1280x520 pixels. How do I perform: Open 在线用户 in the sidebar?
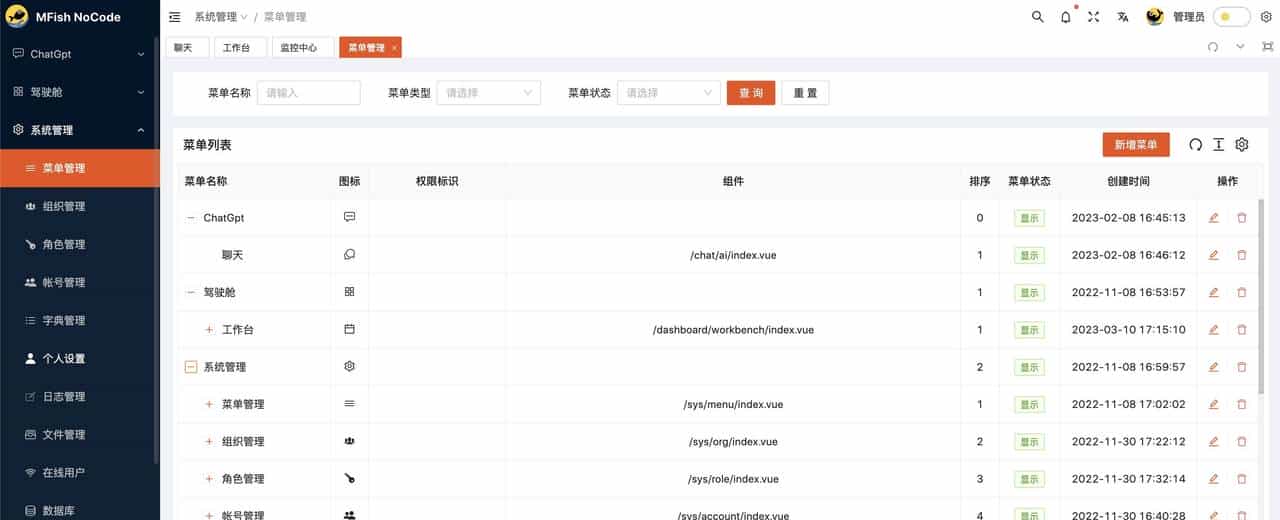[x=79, y=472]
